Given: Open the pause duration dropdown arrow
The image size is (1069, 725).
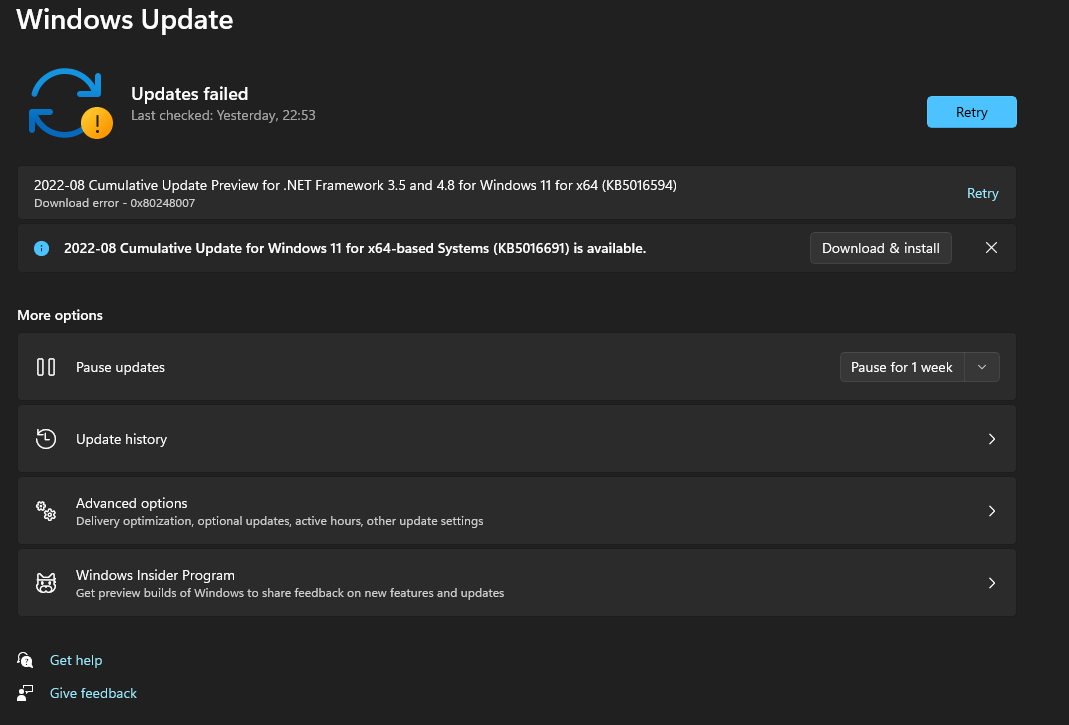Looking at the screenshot, I should 982,367.
